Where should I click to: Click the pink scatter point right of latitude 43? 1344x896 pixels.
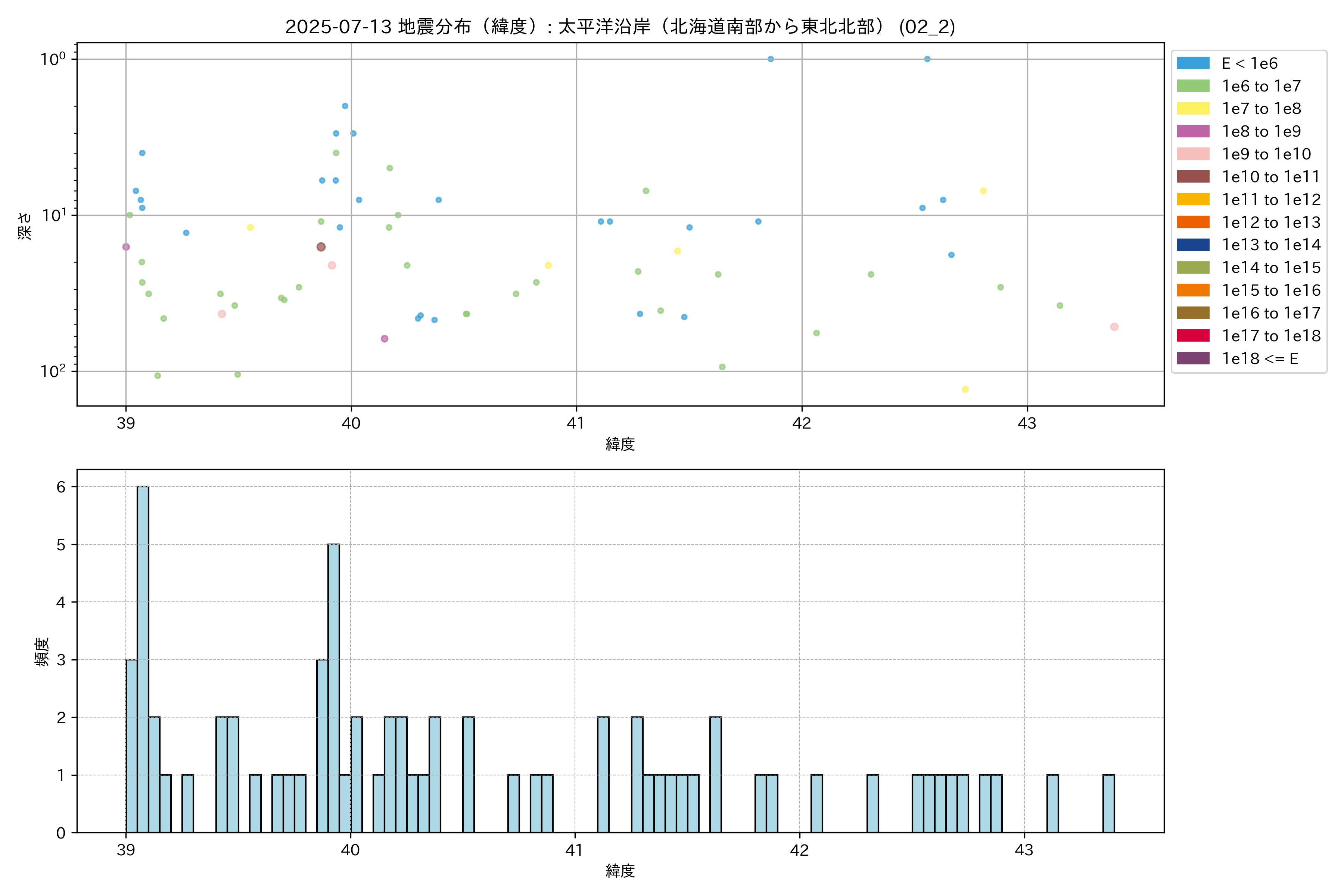point(1114,327)
